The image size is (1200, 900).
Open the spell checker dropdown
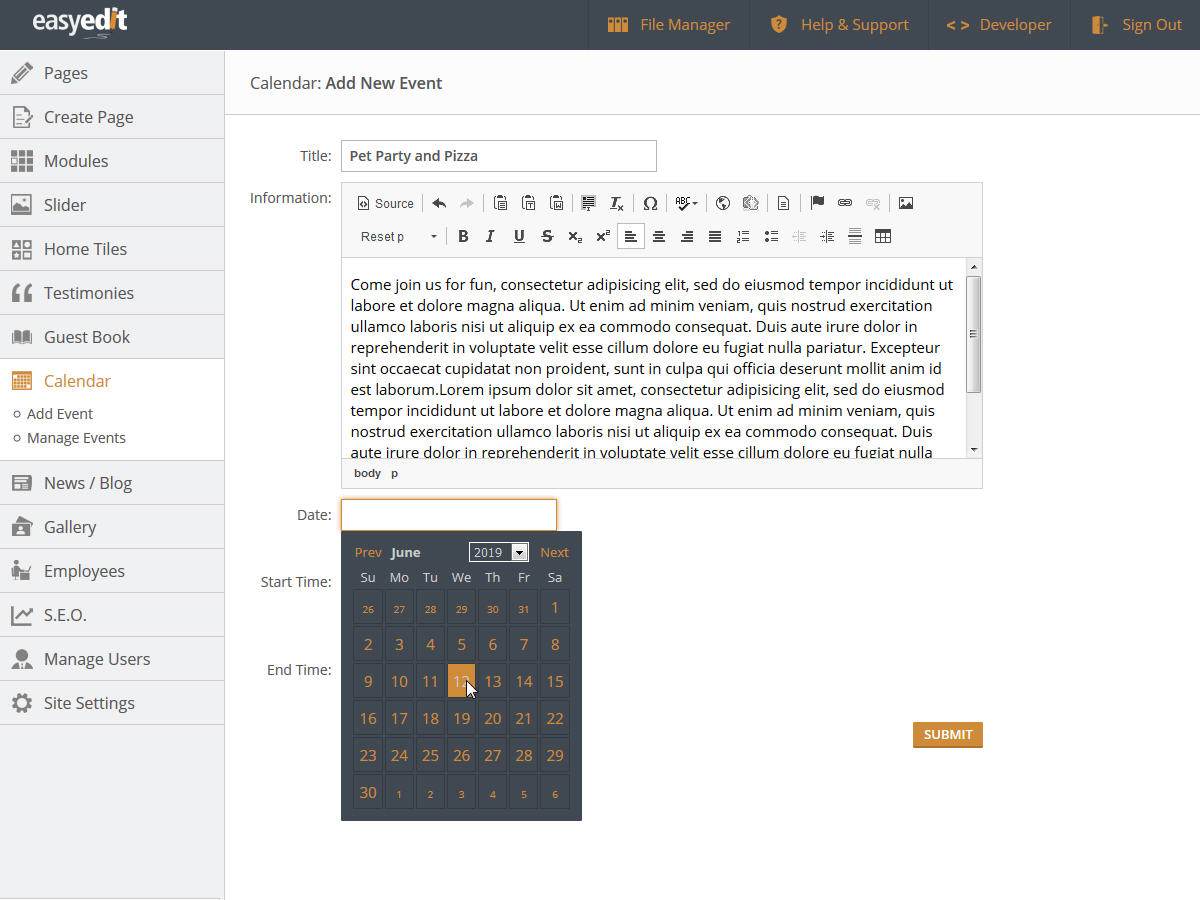click(686, 203)
